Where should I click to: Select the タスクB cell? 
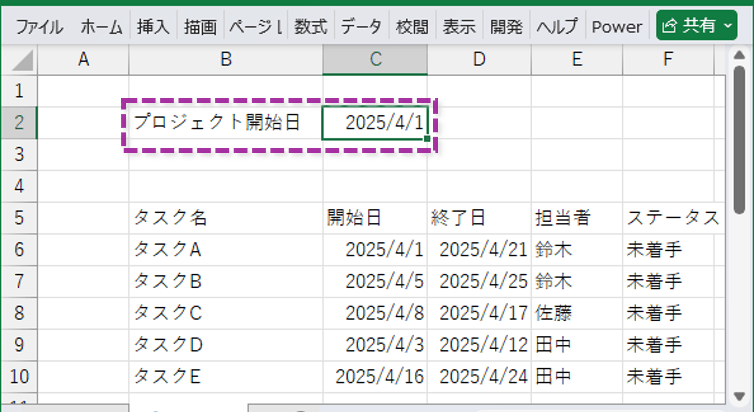226,281
